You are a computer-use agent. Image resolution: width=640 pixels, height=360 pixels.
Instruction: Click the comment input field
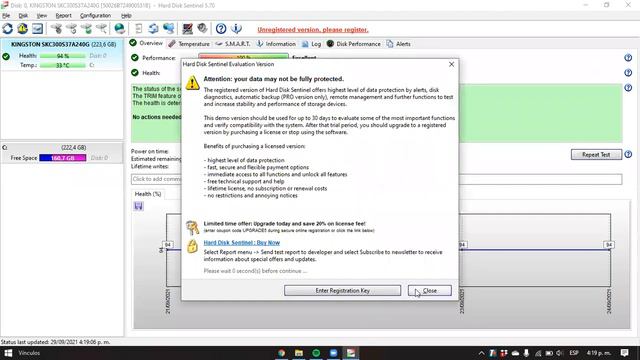click(377, 179)
